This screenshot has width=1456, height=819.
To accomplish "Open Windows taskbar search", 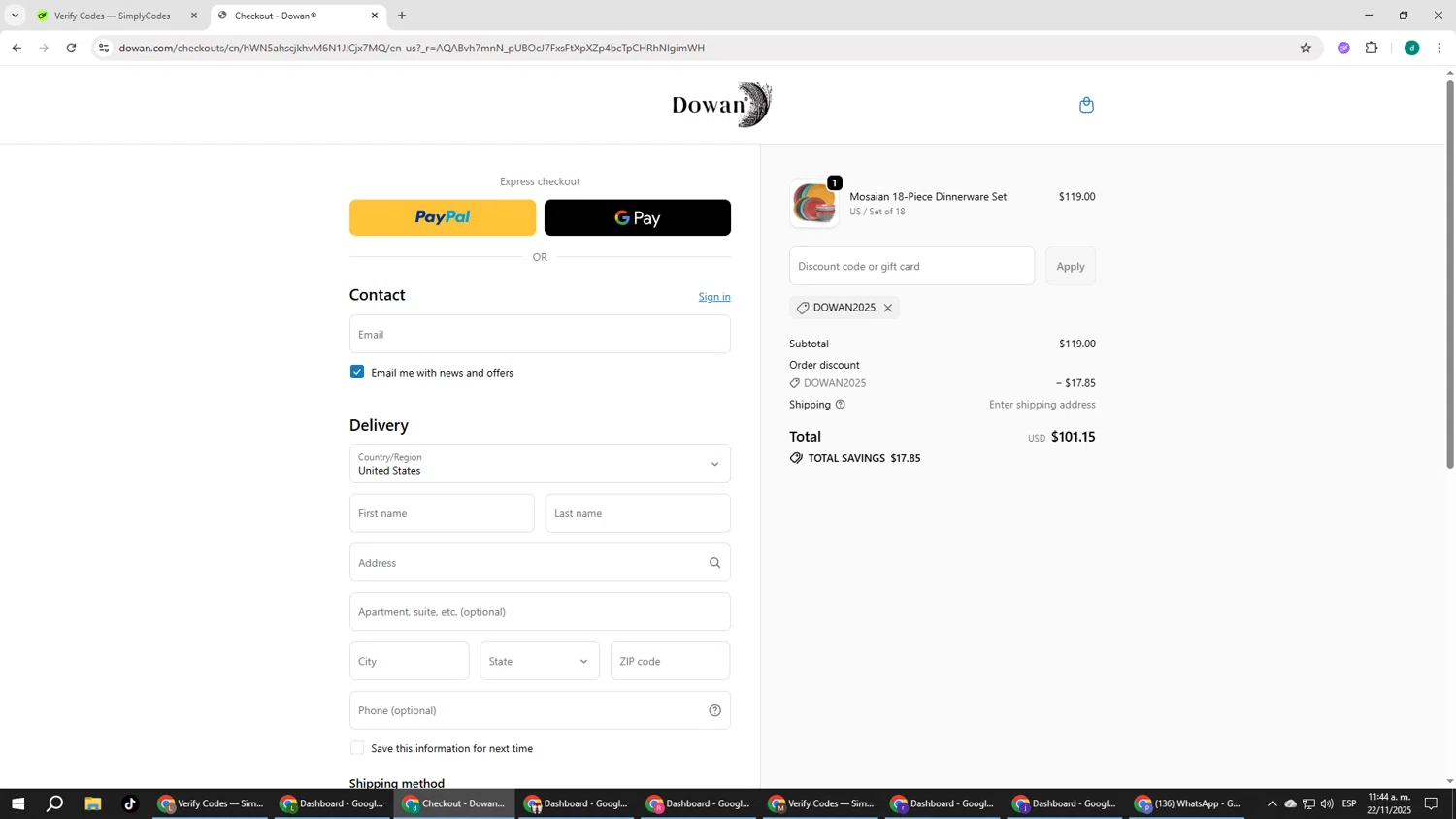I will click(55, 803).
